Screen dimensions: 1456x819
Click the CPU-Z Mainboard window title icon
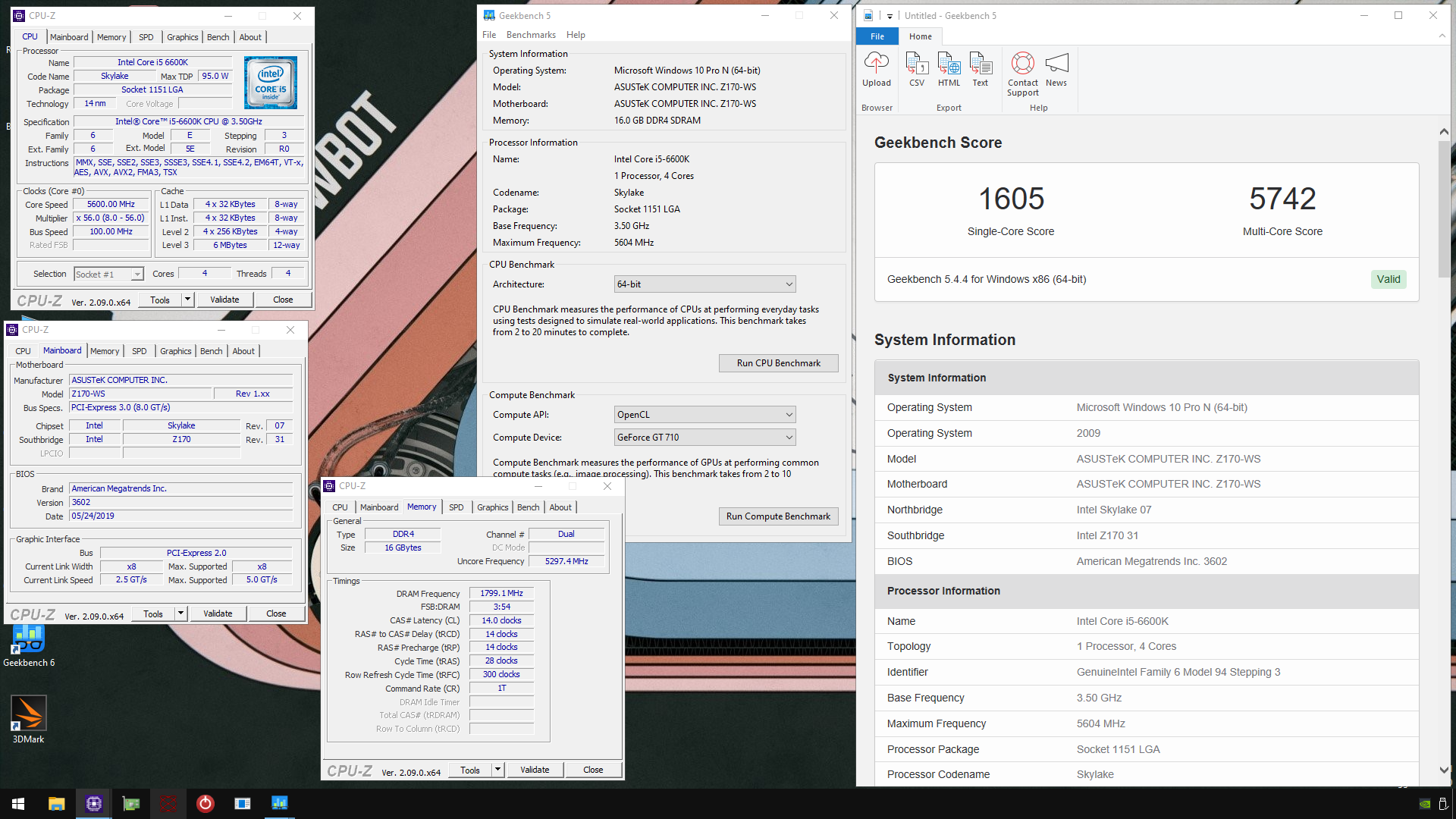pyautogui.click(x=12, y=330)
